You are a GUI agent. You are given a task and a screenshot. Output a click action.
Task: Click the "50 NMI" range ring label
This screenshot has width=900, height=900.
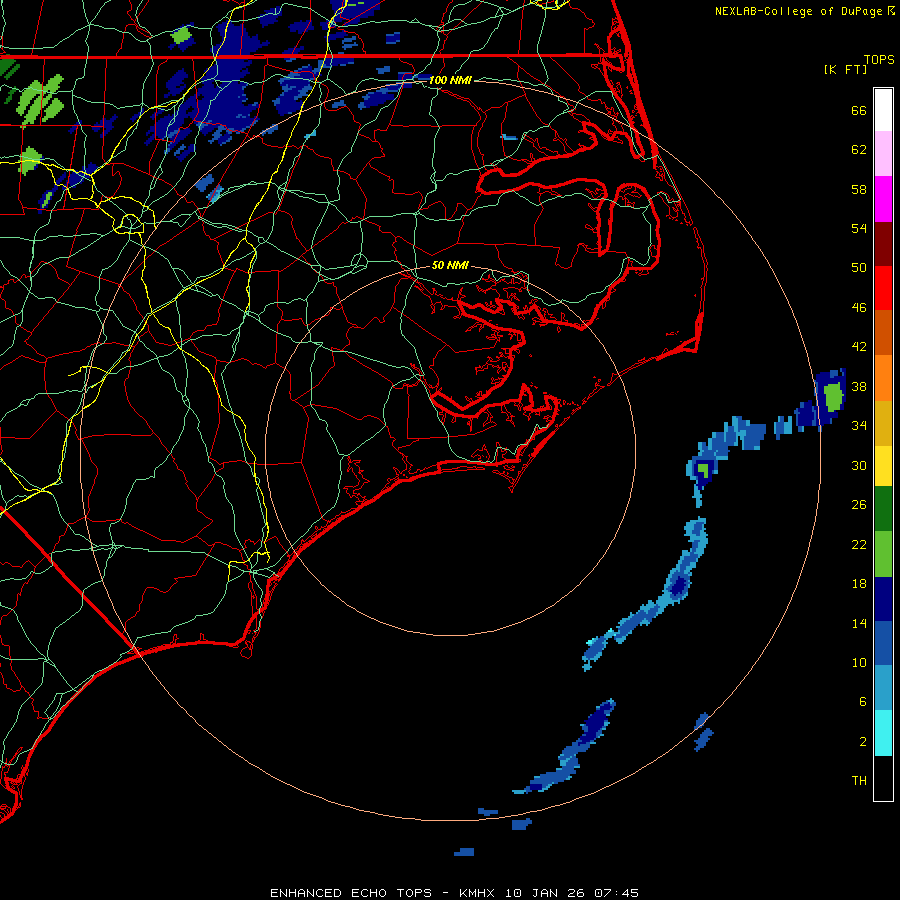450,265
